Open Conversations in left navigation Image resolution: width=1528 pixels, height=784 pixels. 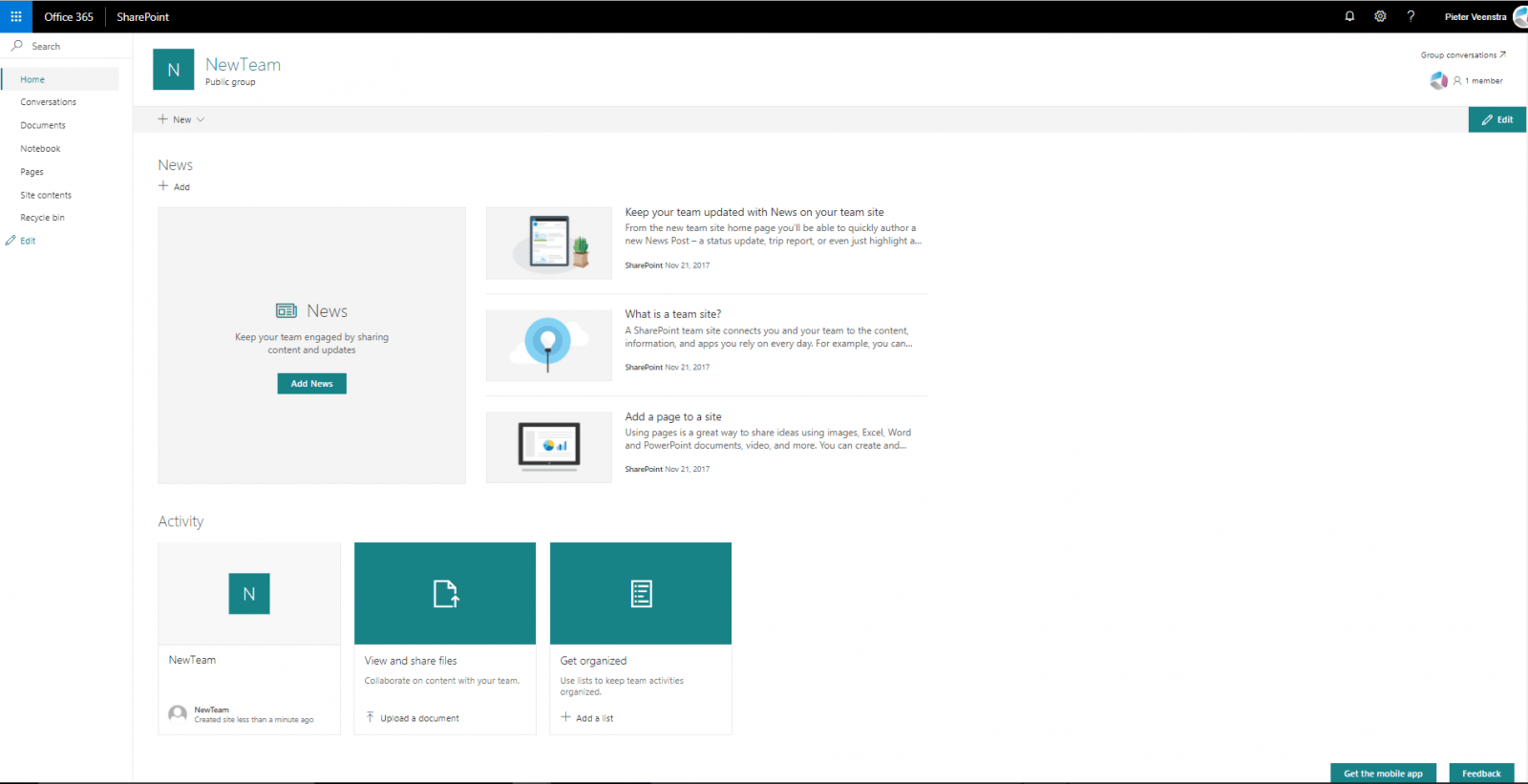[x=49, y=102]
